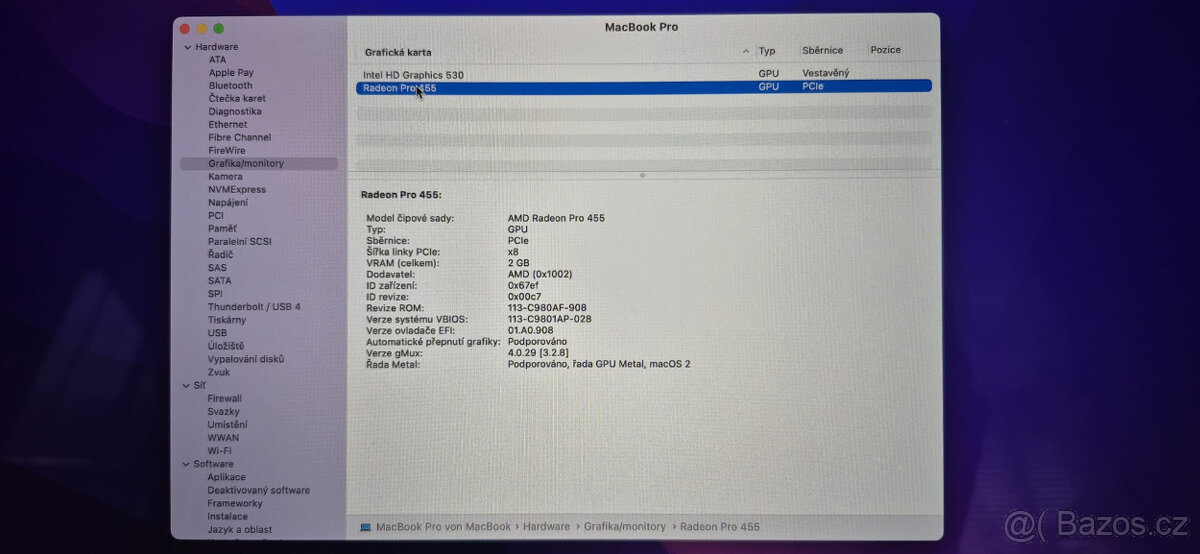Open Kamera in the sidebar
Viewport: 1200px width, 554px height.
225,177
